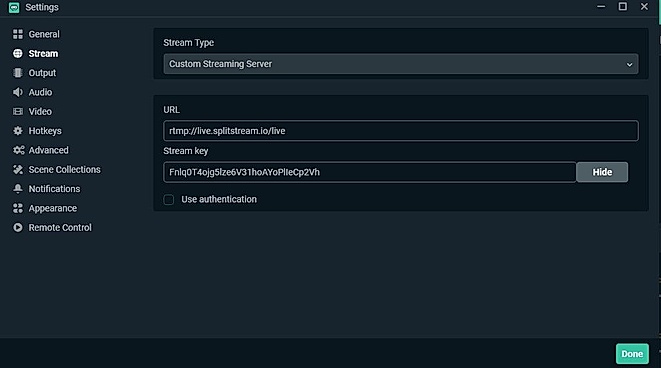661x368 pixels.
Task: Click the Stream key label
Action: click(x=185, y=151)
